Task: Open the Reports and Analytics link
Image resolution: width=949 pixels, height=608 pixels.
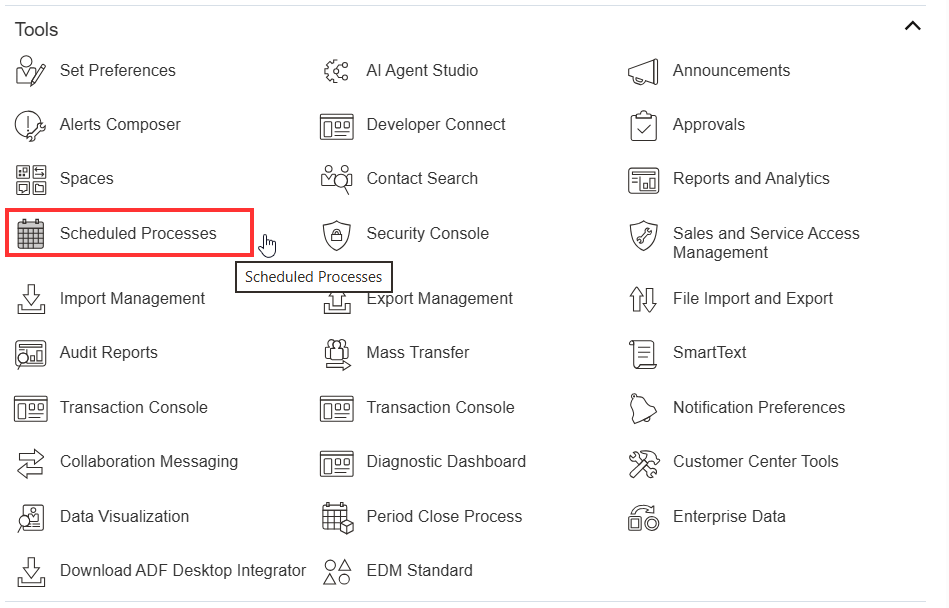Action: [750, 179]
